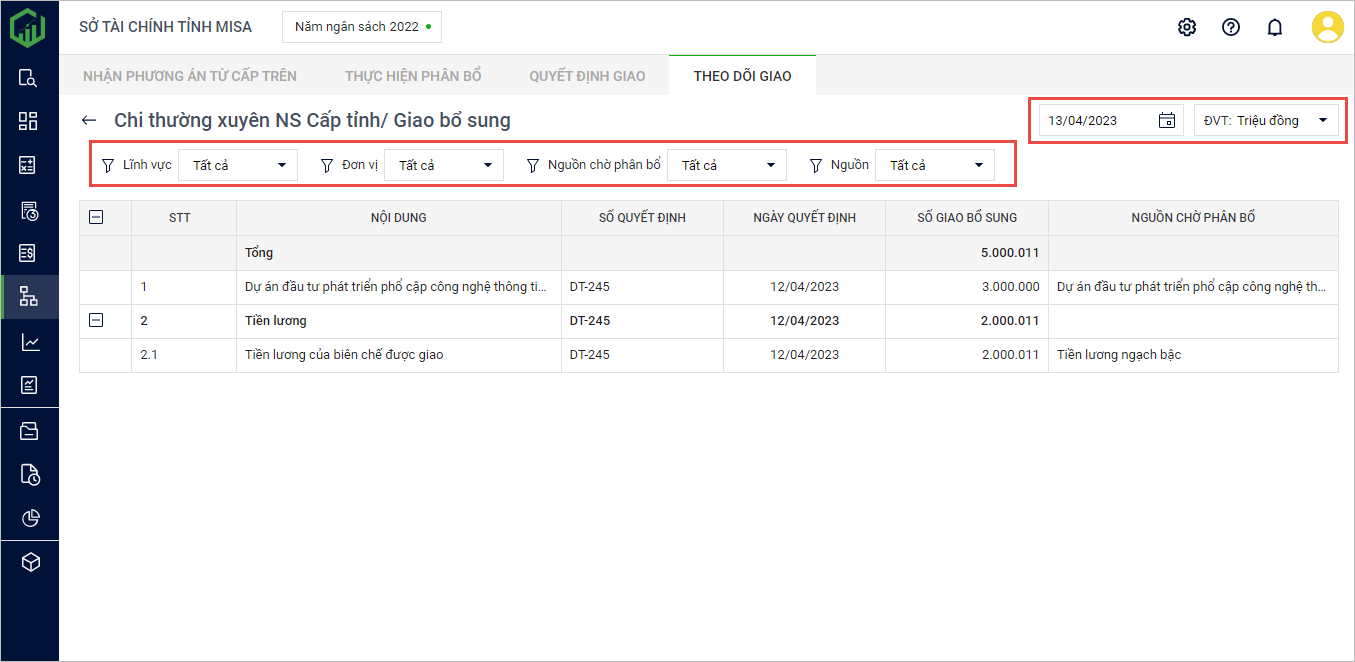Click the 13/04/2023 date input field

[1095, 121]
